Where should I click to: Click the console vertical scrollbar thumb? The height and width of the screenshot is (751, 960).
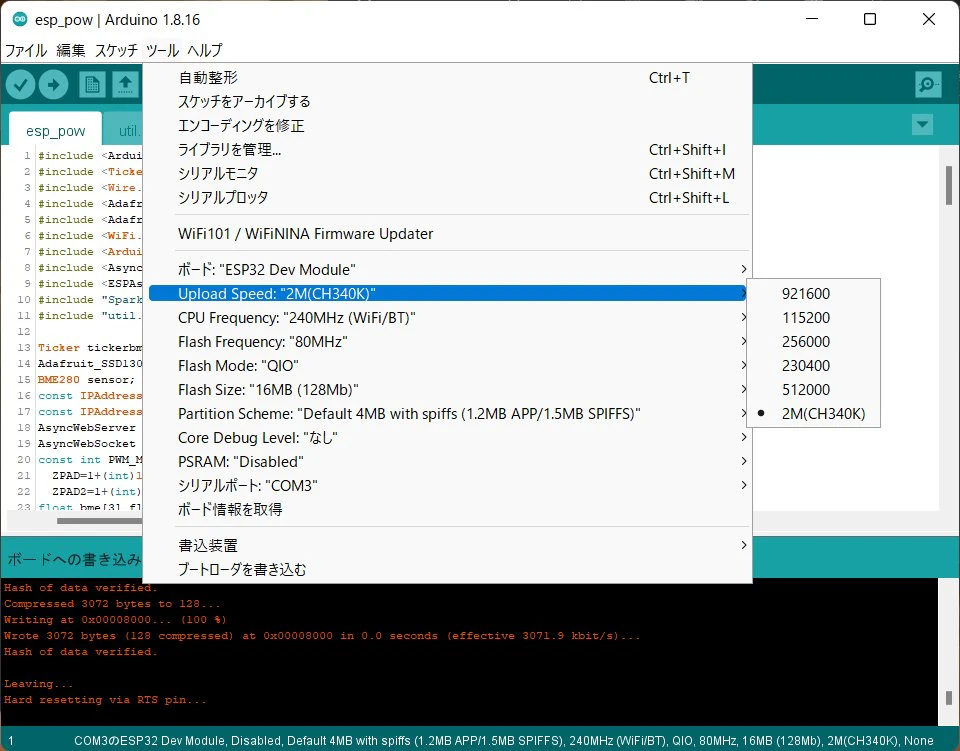pos(948,698)
